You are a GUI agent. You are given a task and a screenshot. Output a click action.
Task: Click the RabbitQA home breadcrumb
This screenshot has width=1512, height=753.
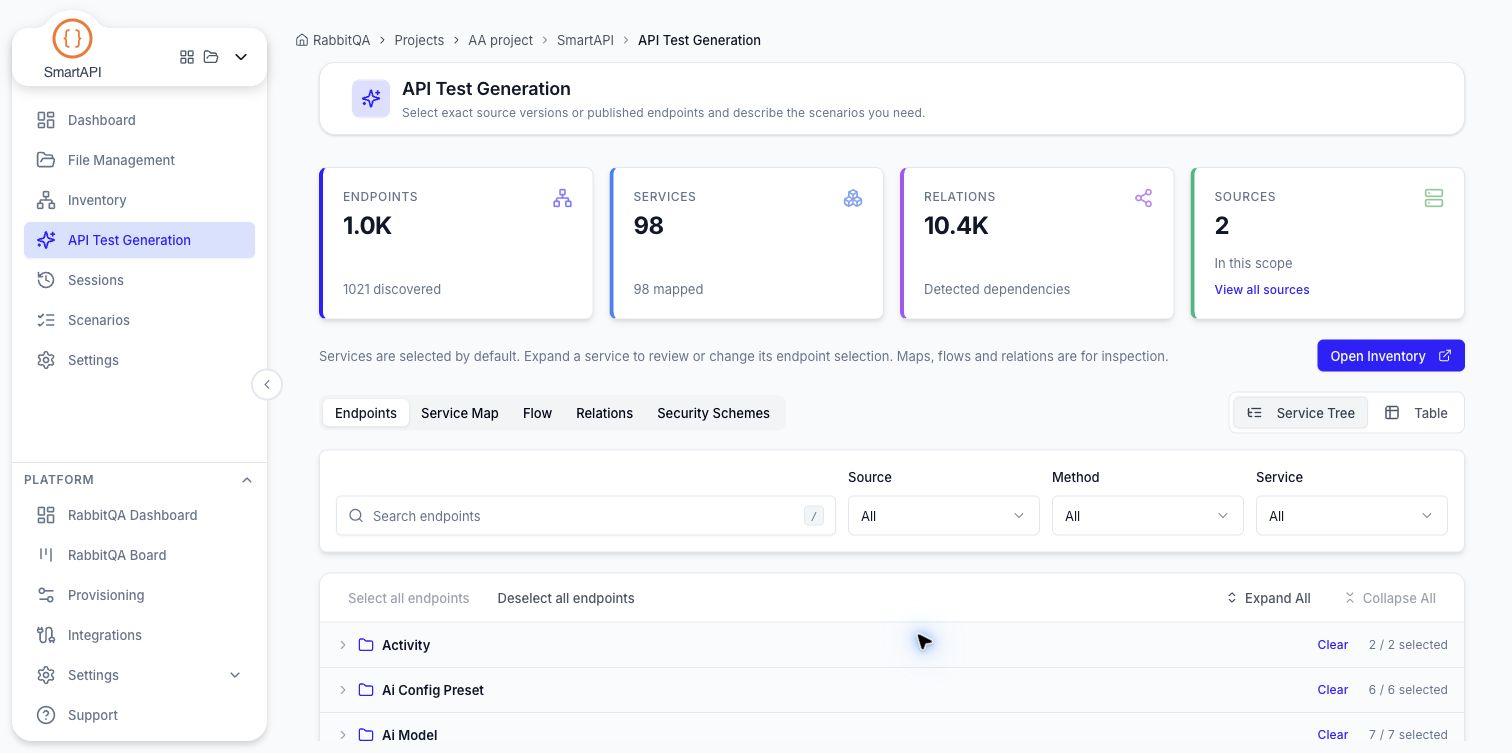(x=333, y=40)
